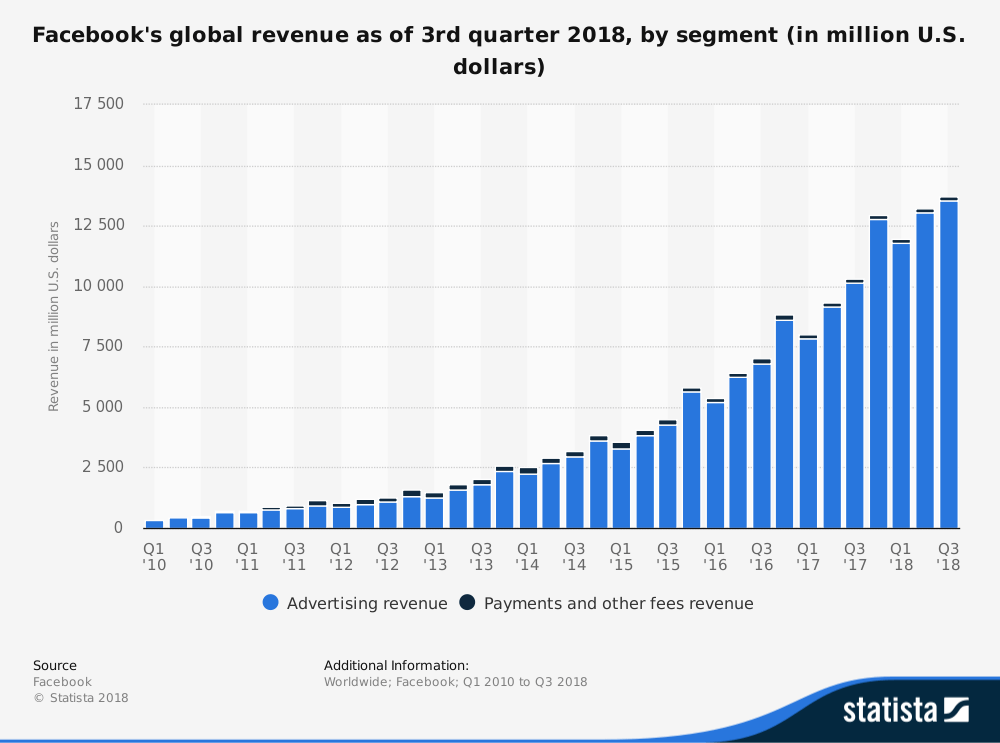
Task: Click the Q3 '18 x-axis label
Action: 948,557
